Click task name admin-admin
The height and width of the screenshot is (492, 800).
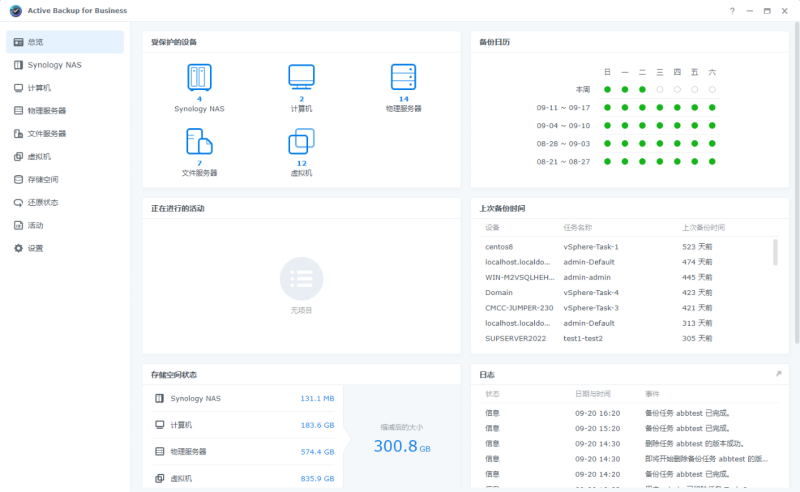point(587,277)
